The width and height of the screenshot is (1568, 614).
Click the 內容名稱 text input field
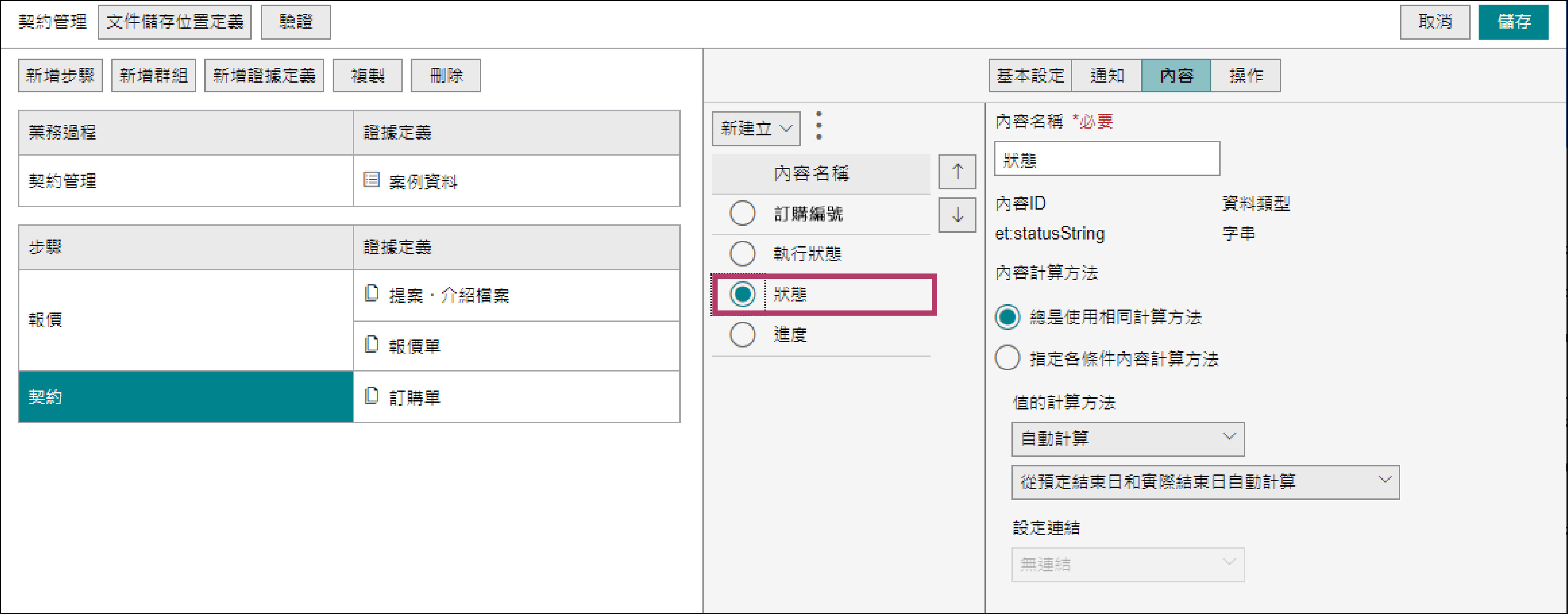point(1106,159)
